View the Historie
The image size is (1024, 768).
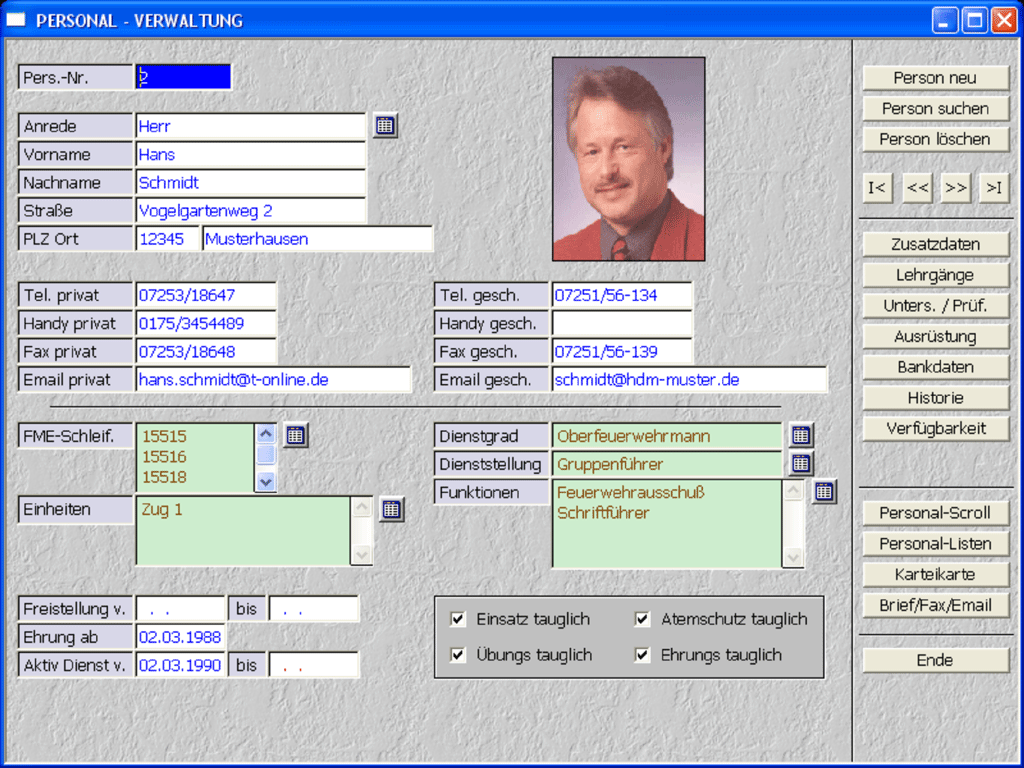[935, 398]
